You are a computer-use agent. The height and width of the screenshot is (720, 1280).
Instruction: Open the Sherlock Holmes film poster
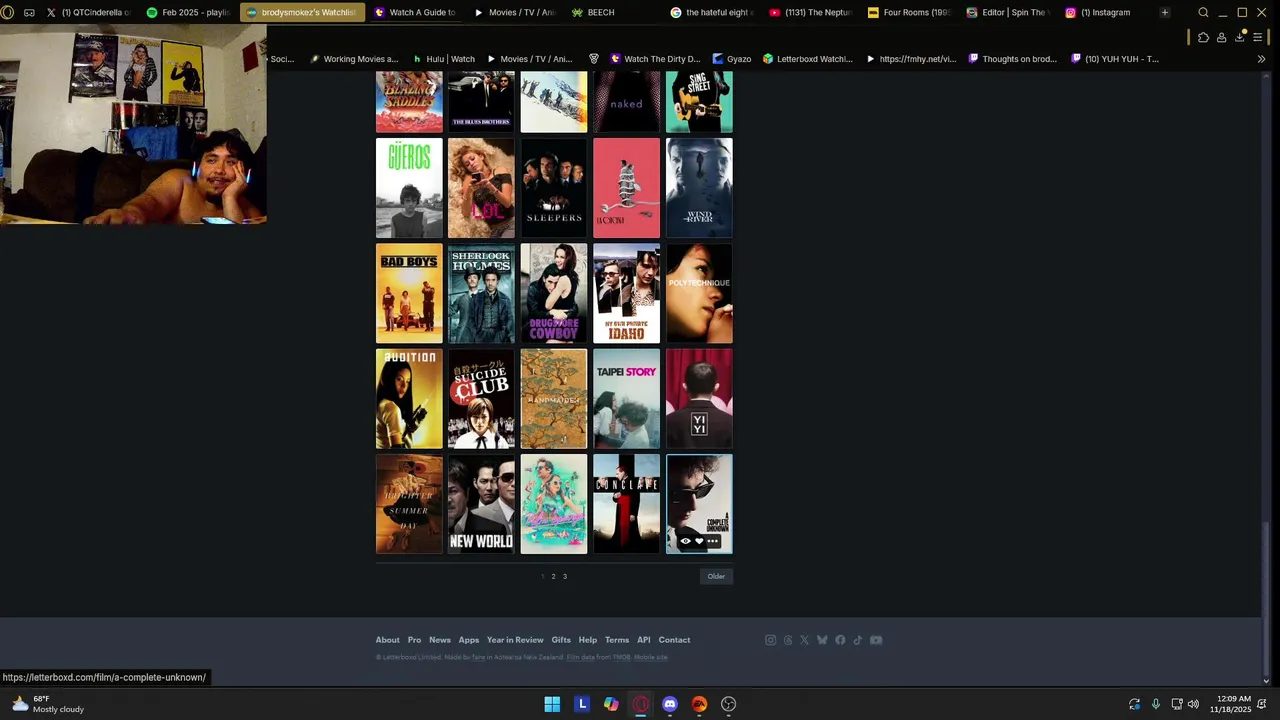[481, 294]
